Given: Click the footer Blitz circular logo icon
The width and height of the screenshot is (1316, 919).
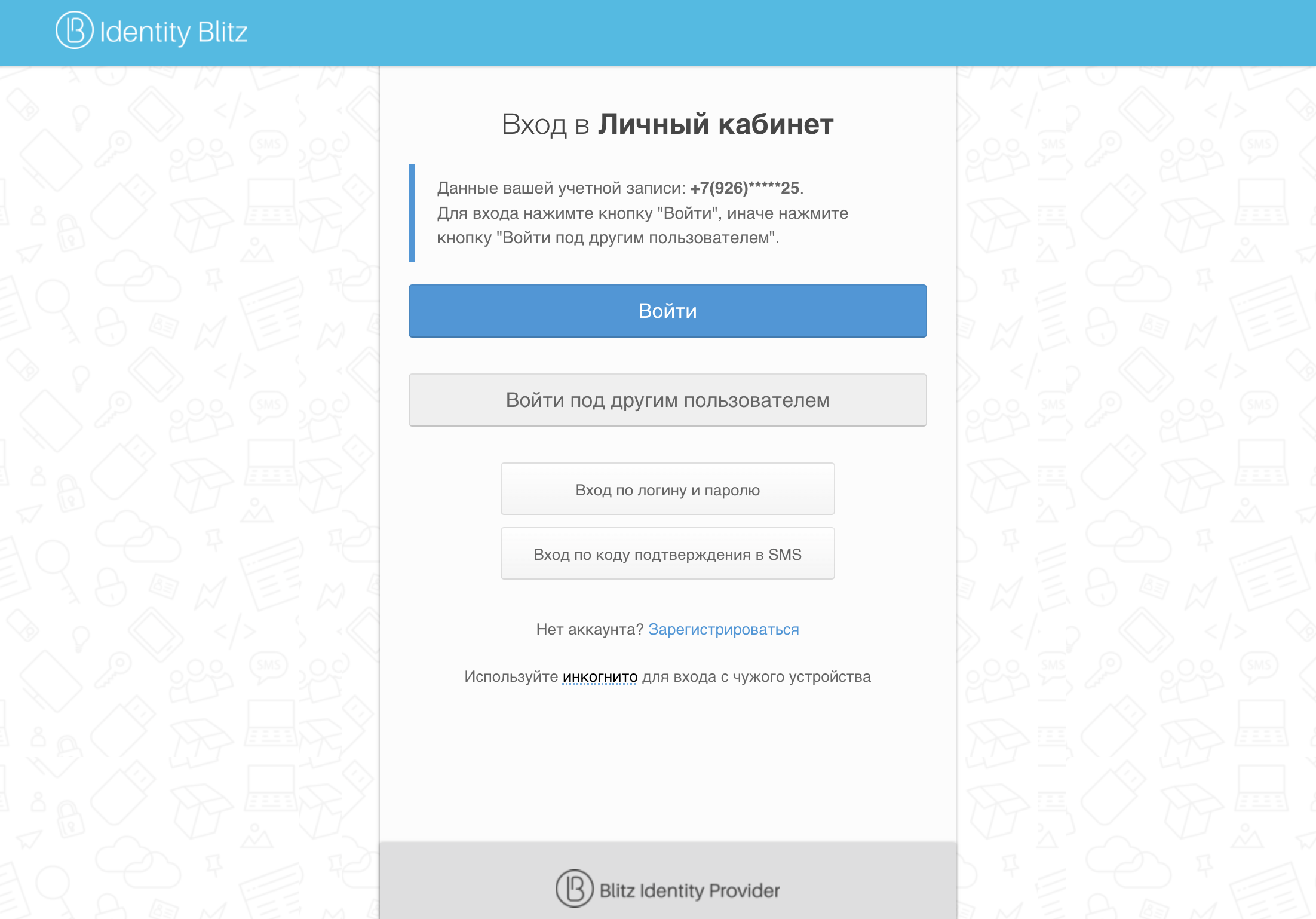Looking at the screenshot, I should [574, 889].
